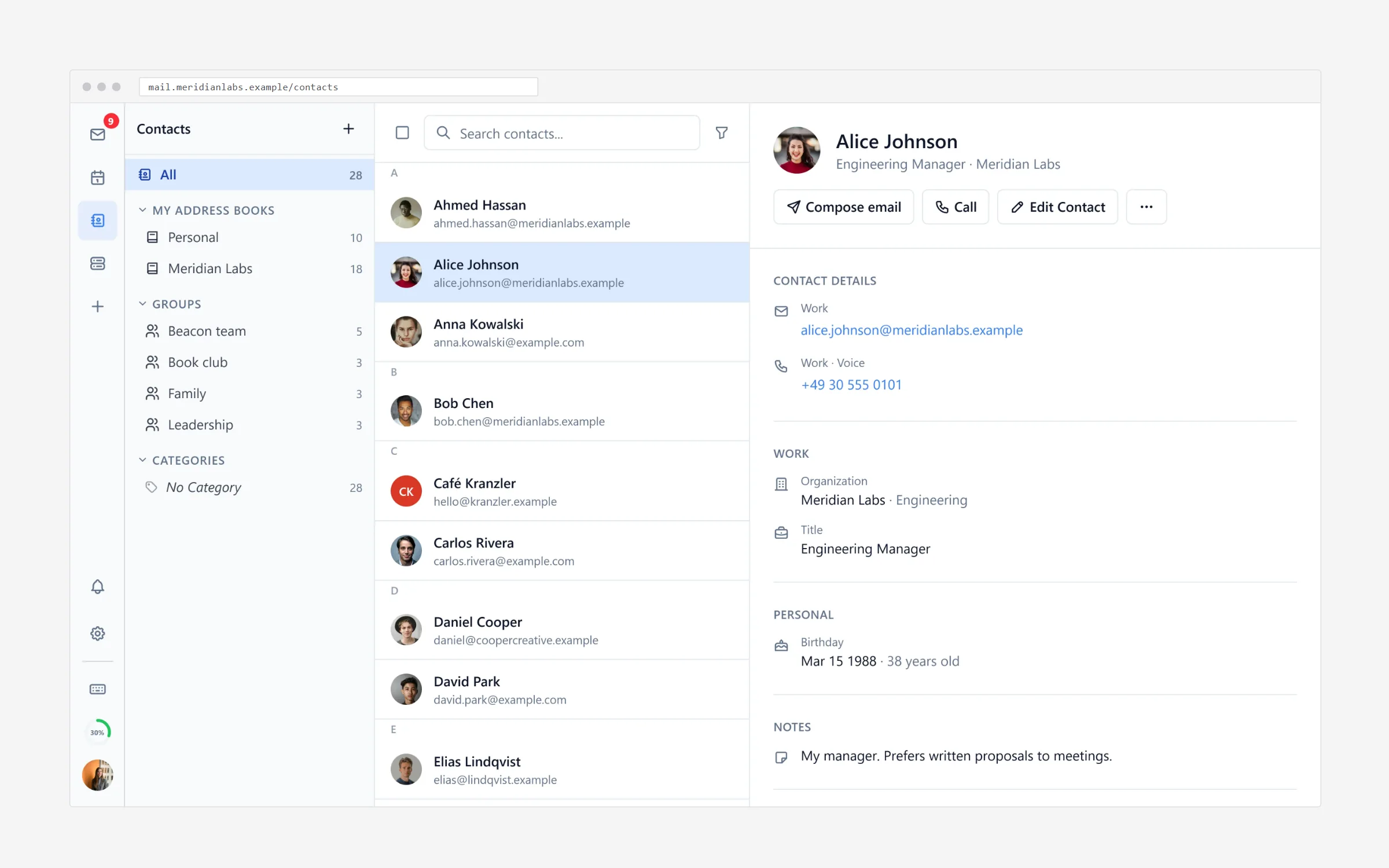Open the Personal address book
This screenshot has height=868, width=1389.
coord(250,237)
